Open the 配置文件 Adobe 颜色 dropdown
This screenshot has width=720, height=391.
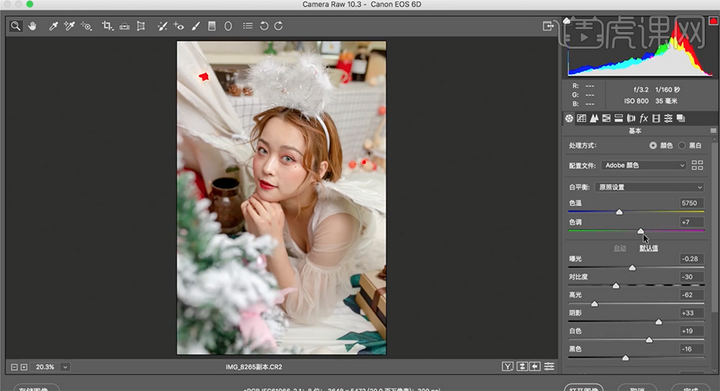click(x=644, y=165)
